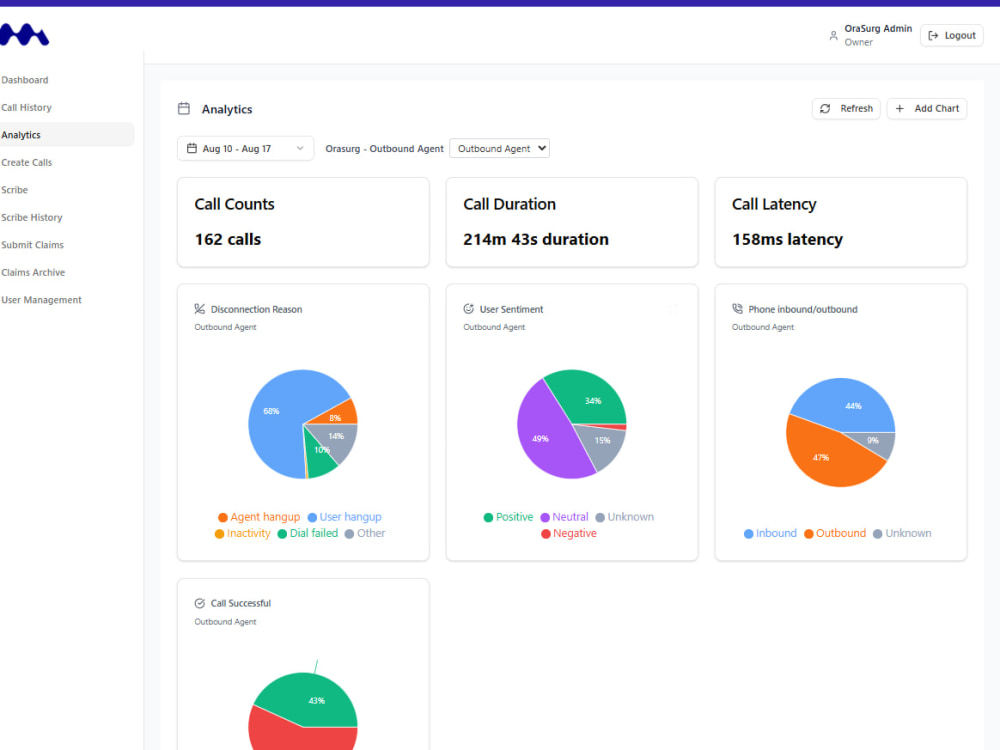Open Claims Archive page
Image resolution: width=1000 pixels, height=750 pixels.
coord(33,272)
